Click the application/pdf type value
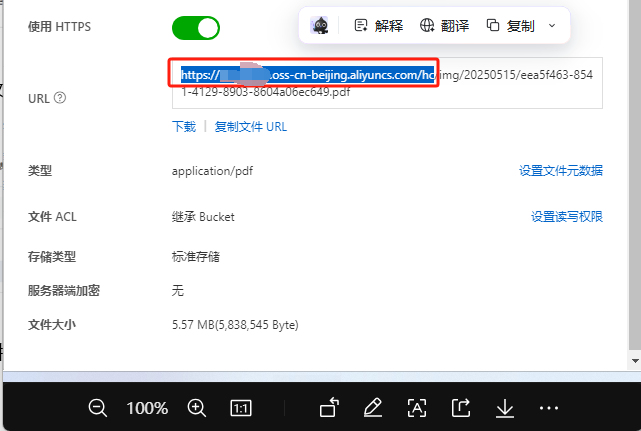 pyautogui.click(x=212, y=171)
